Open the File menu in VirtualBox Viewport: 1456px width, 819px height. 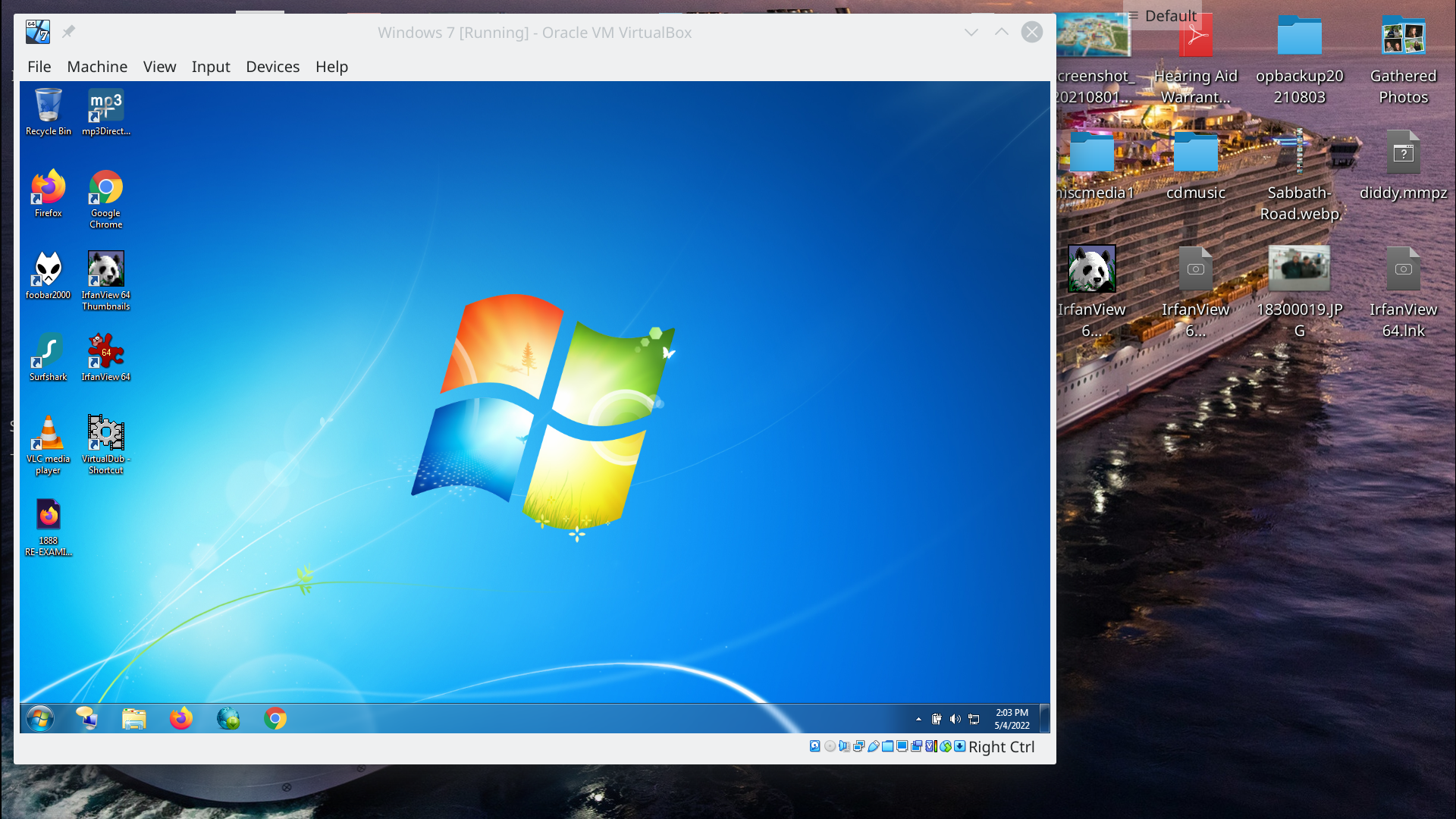point(39,67)
